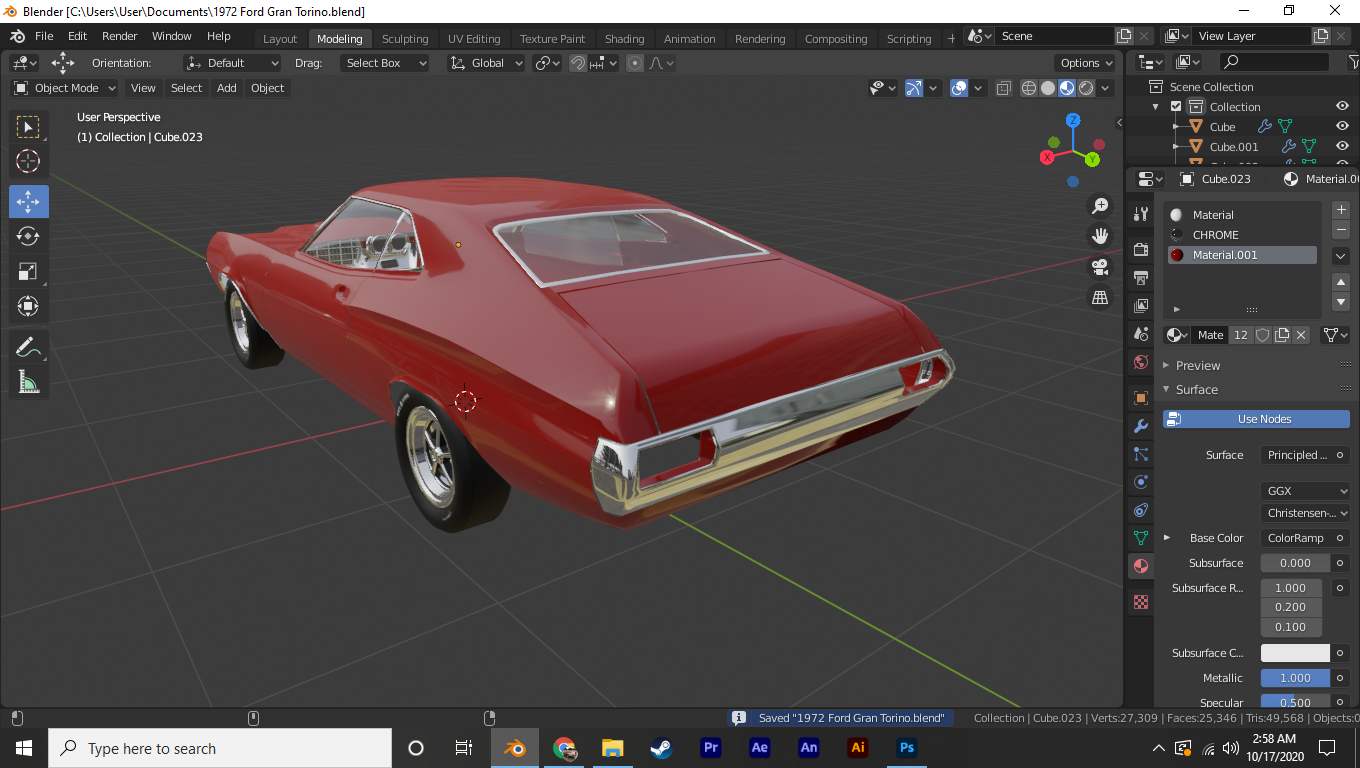The height and width of the screenshot is (768, 1360).
Task: Select the Measure tool
Action: (28, 382)
